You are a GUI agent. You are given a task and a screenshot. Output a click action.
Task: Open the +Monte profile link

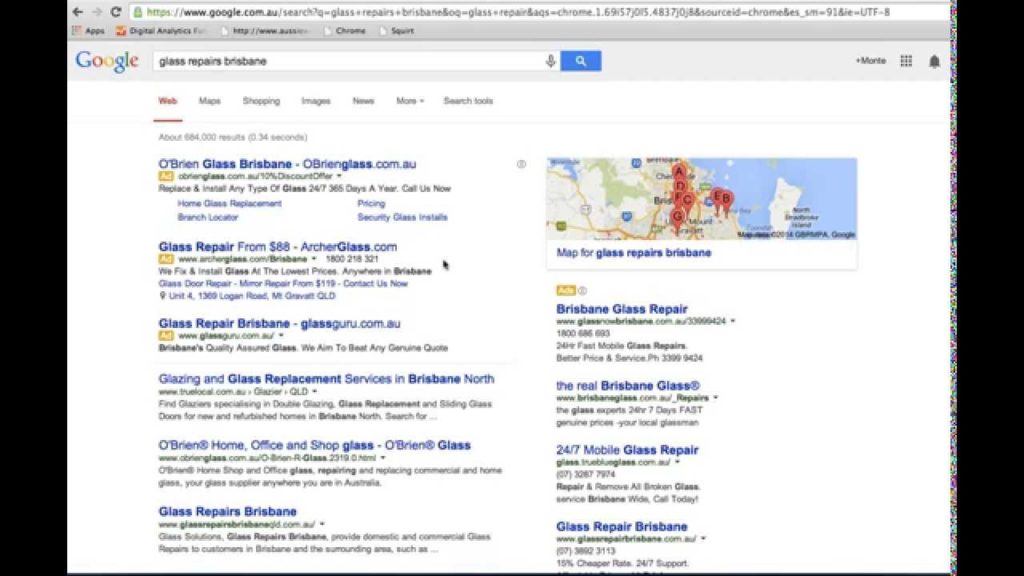[x=871, y=61]
